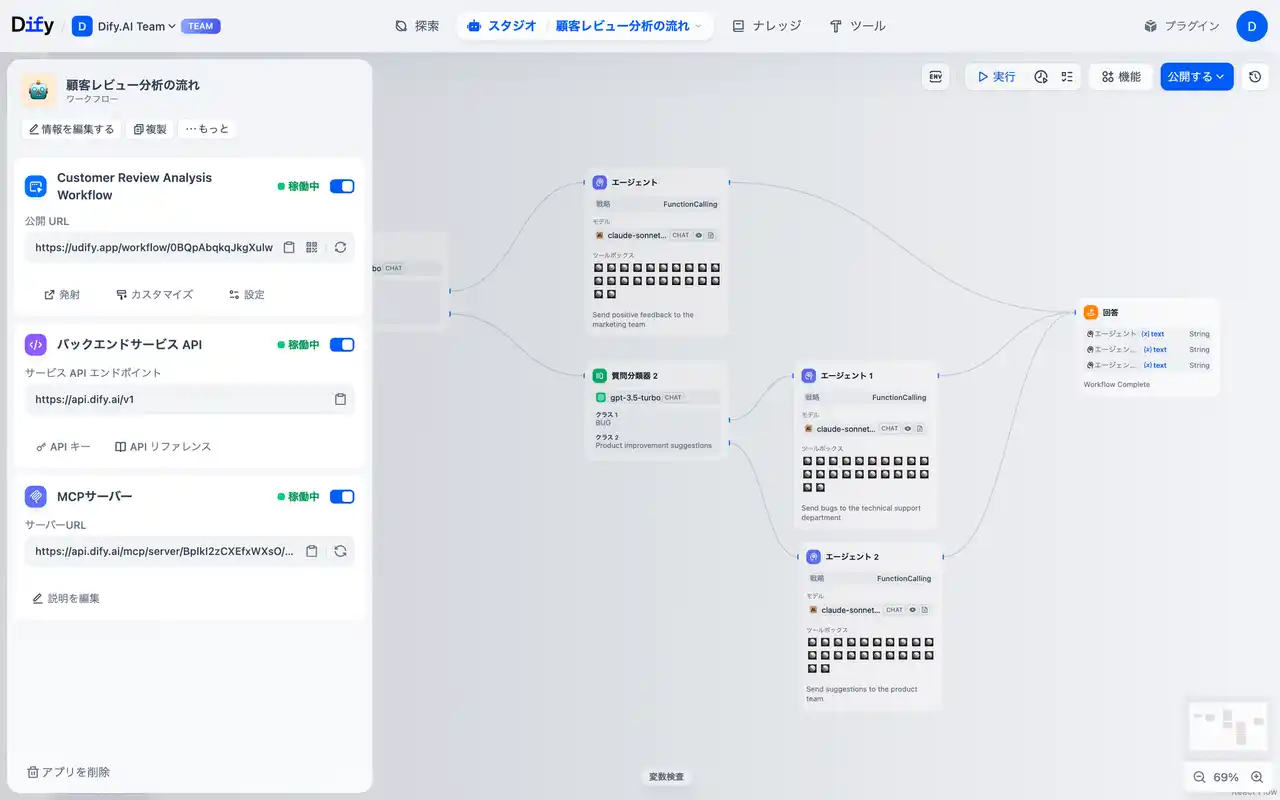Screen dimensions: 1280x800
Task: Turn off the MCPサーバー switch
Action: click(342, 497)
